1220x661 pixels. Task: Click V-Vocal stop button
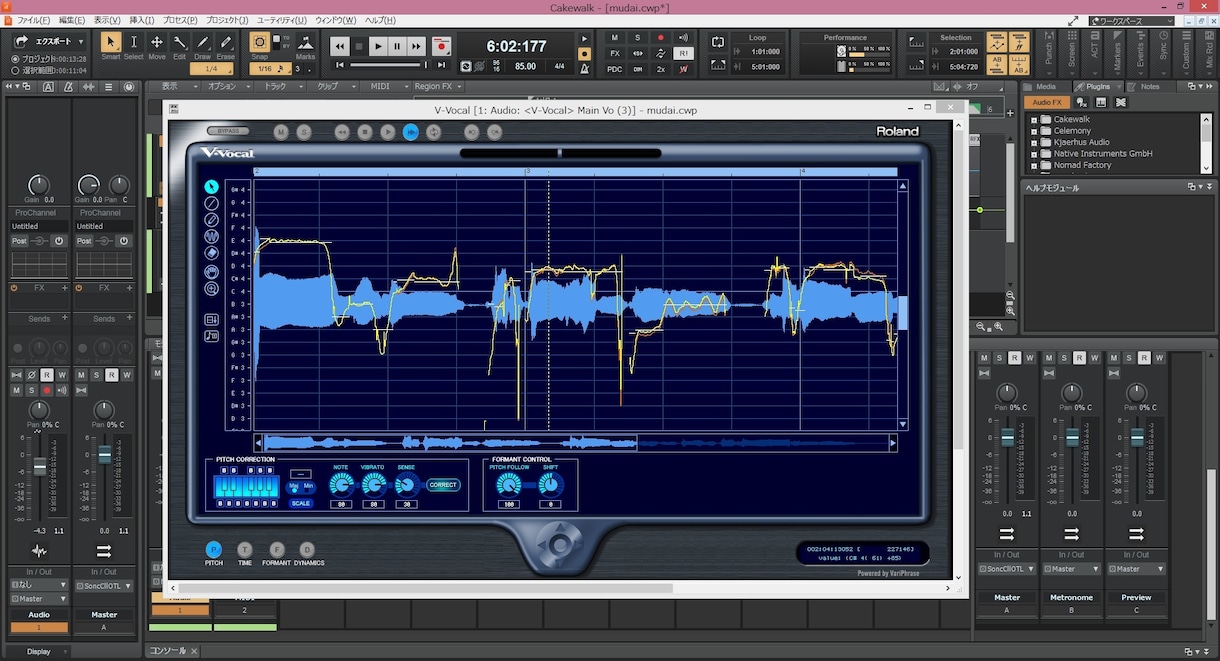(x=365, y=132)
